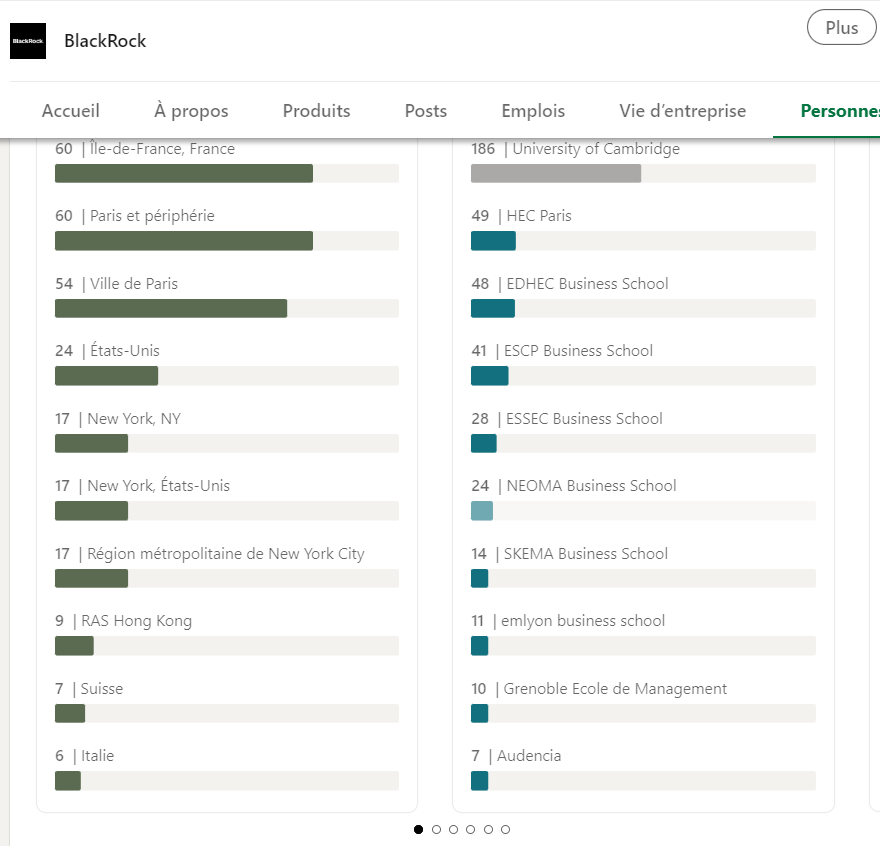Select the EDHEC Business School bar
The height and width of the screenshot is (846, 880).
click(x=643, y=308)
